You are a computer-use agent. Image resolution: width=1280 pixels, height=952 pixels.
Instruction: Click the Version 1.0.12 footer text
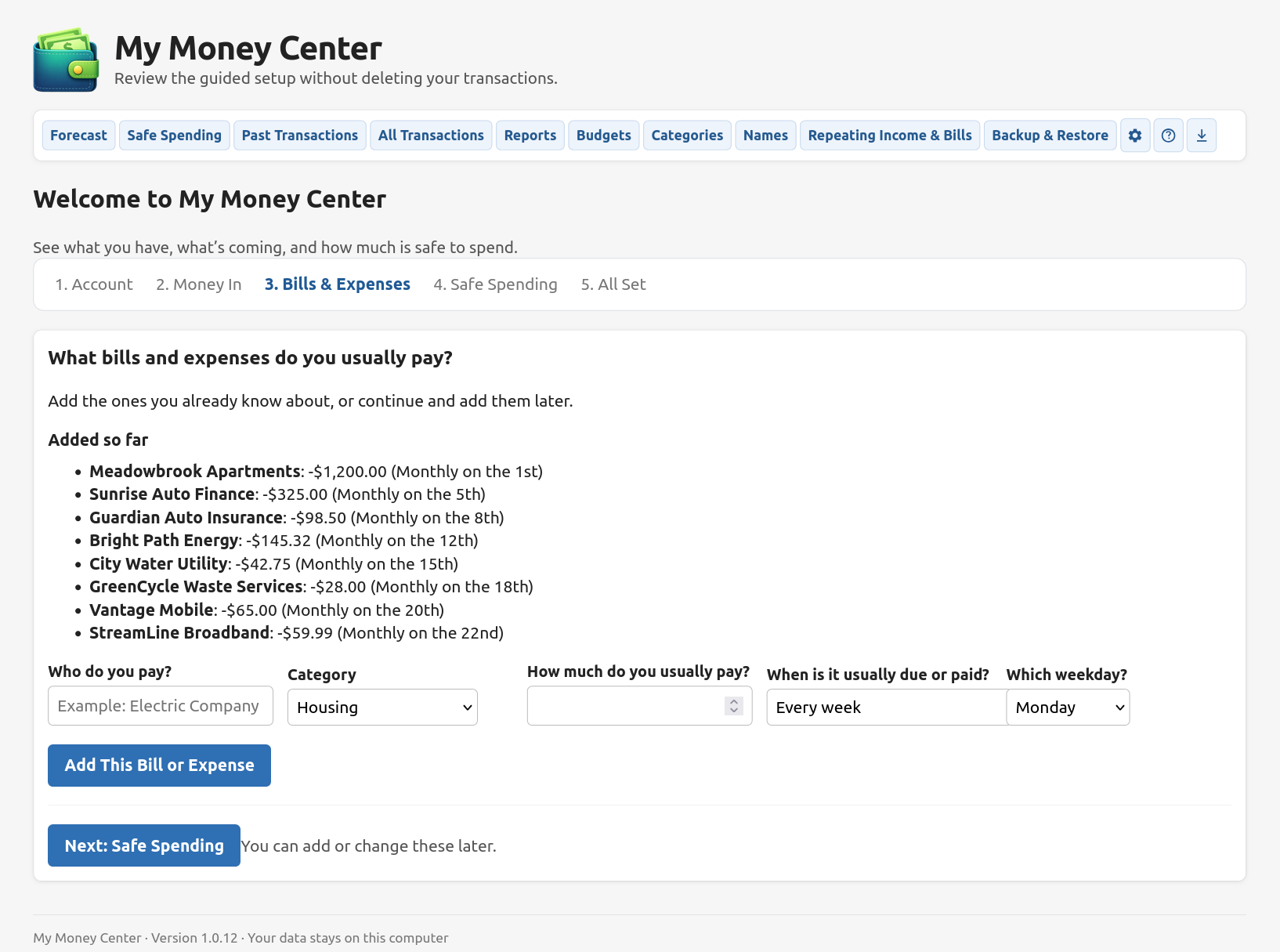(x=194, y=938)
